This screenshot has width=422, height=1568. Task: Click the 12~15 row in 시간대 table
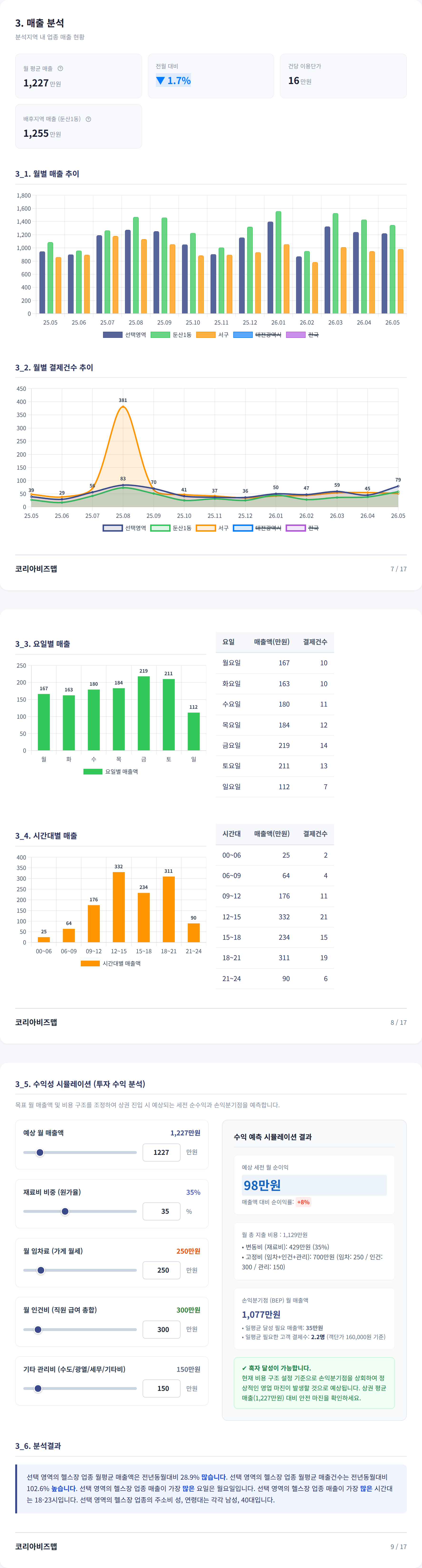pyautogui.click(x=275, y=917)
